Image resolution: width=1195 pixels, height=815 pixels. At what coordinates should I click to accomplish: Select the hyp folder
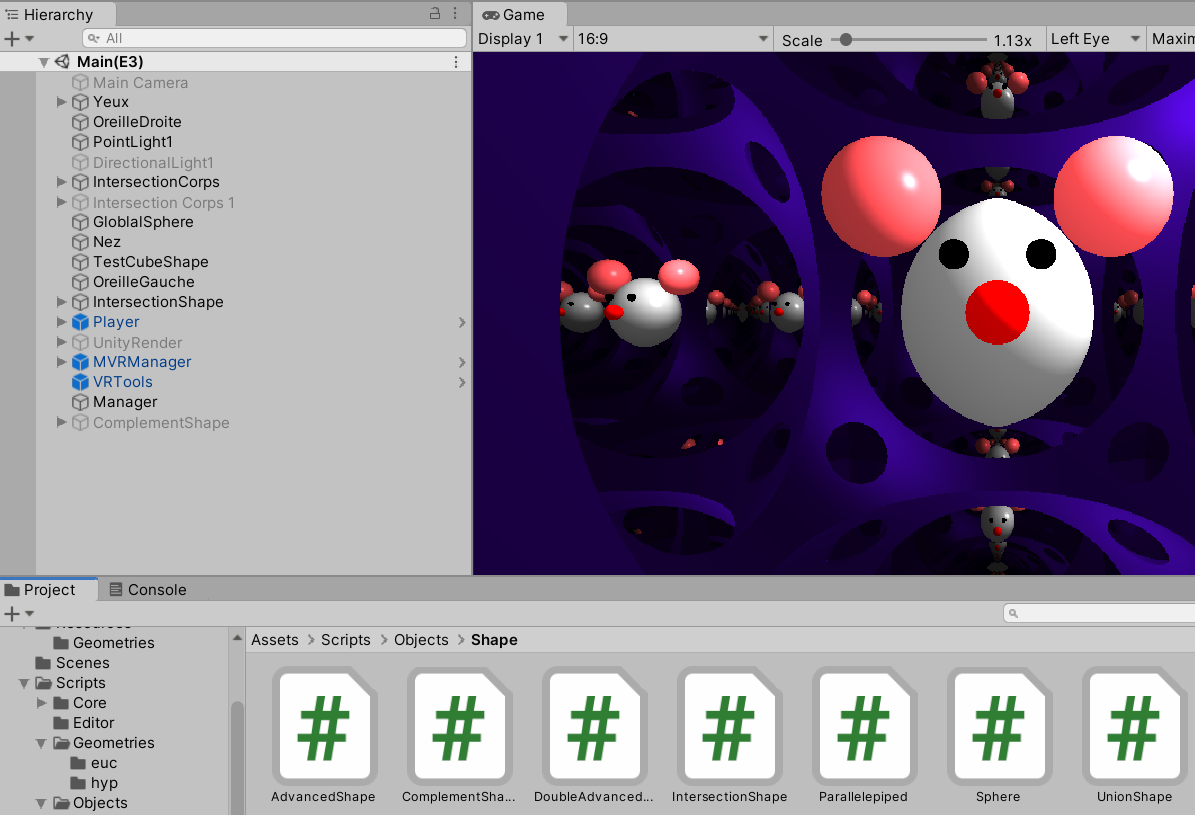pyautogui.click(x=95, y=783)
